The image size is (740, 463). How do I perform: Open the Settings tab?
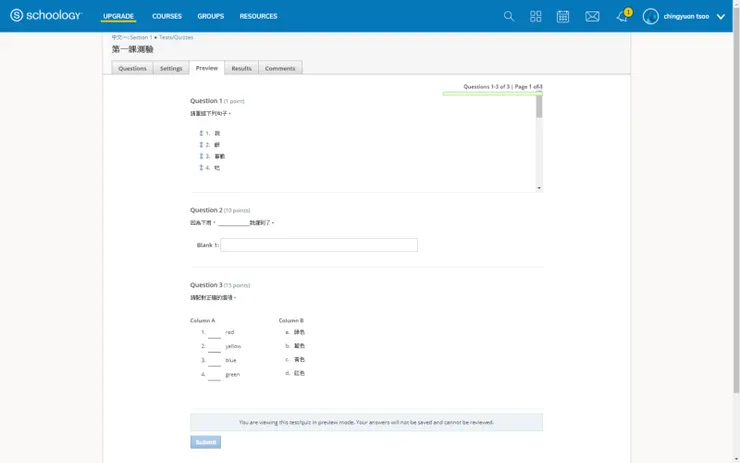click(171, 68)
